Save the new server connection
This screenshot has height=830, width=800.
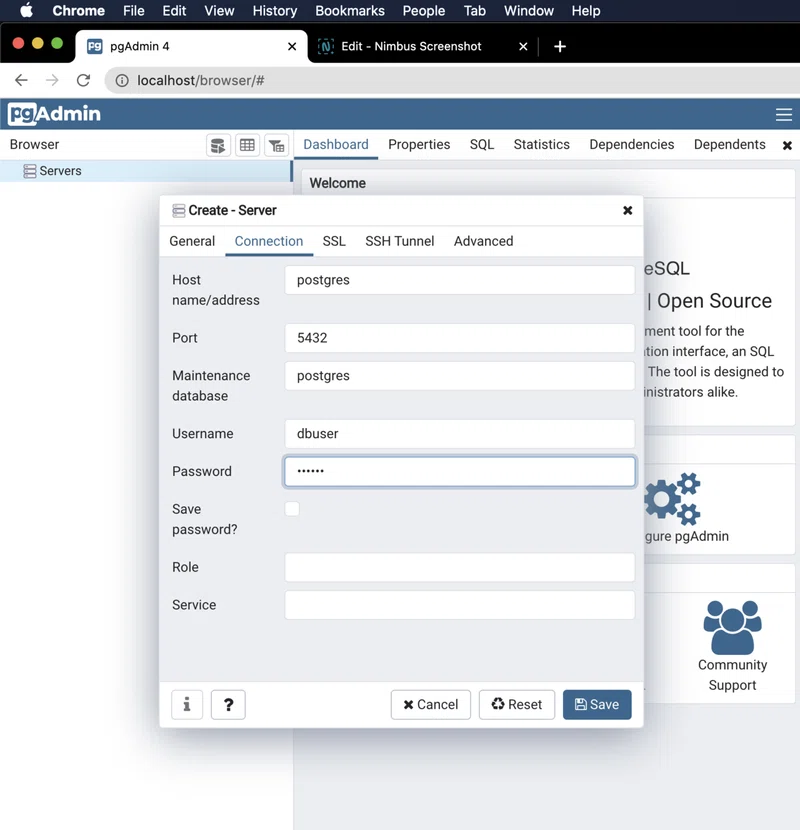[597, 705]
